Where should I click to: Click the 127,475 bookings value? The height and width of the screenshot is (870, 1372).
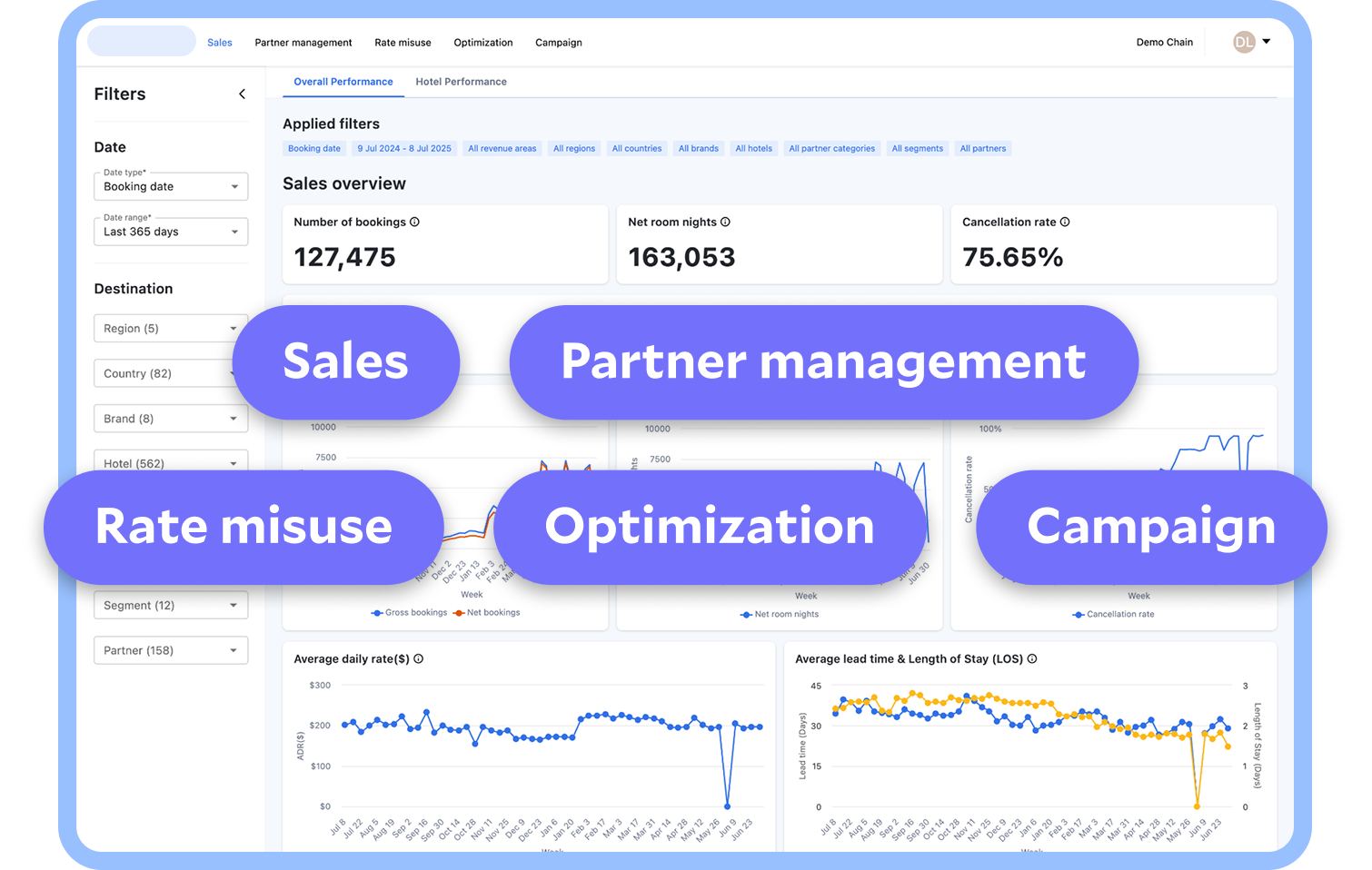coord(345,258)
